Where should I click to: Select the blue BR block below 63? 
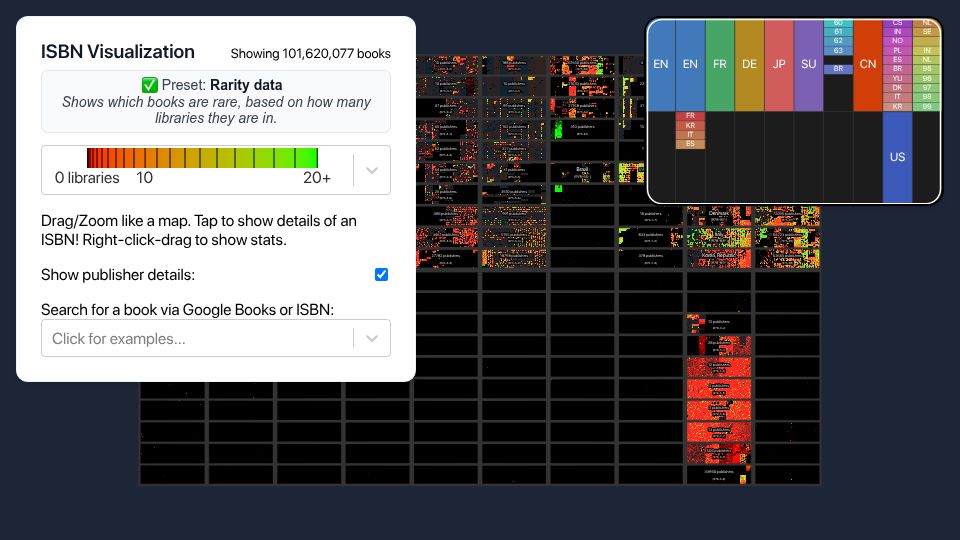[x=838, y=69]
